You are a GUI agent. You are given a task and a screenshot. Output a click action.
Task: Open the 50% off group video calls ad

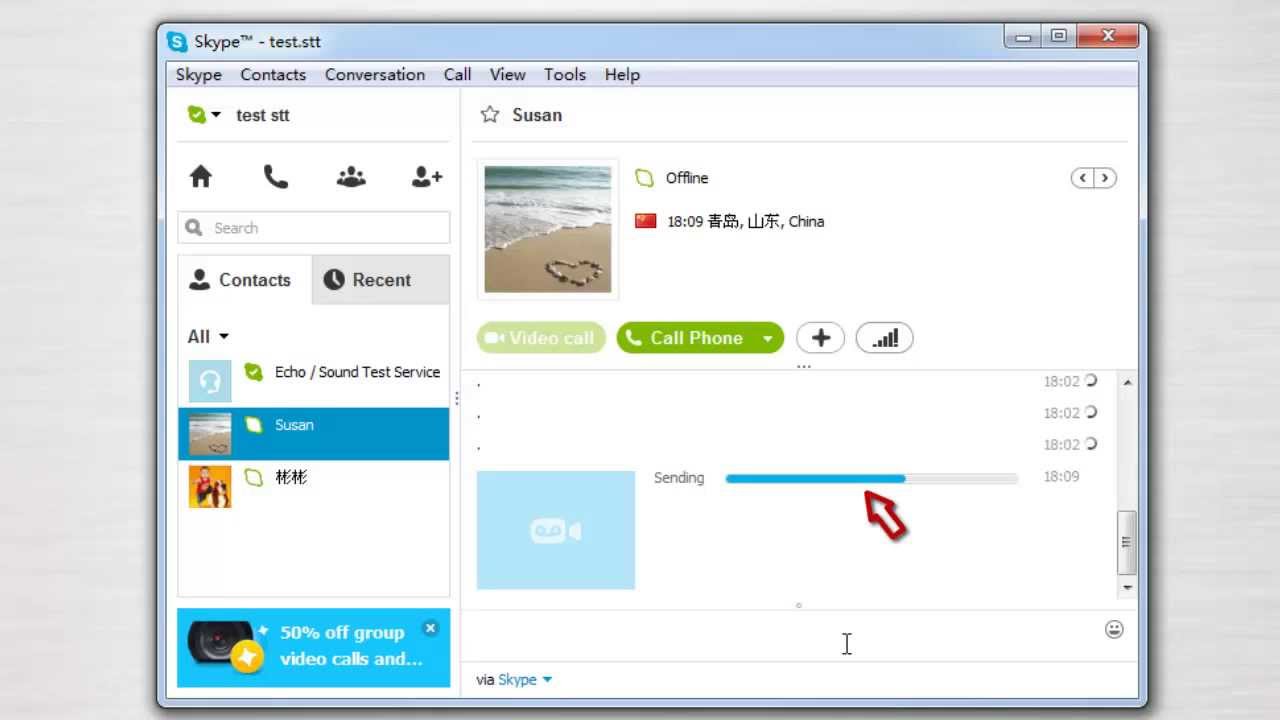(314, 647)
